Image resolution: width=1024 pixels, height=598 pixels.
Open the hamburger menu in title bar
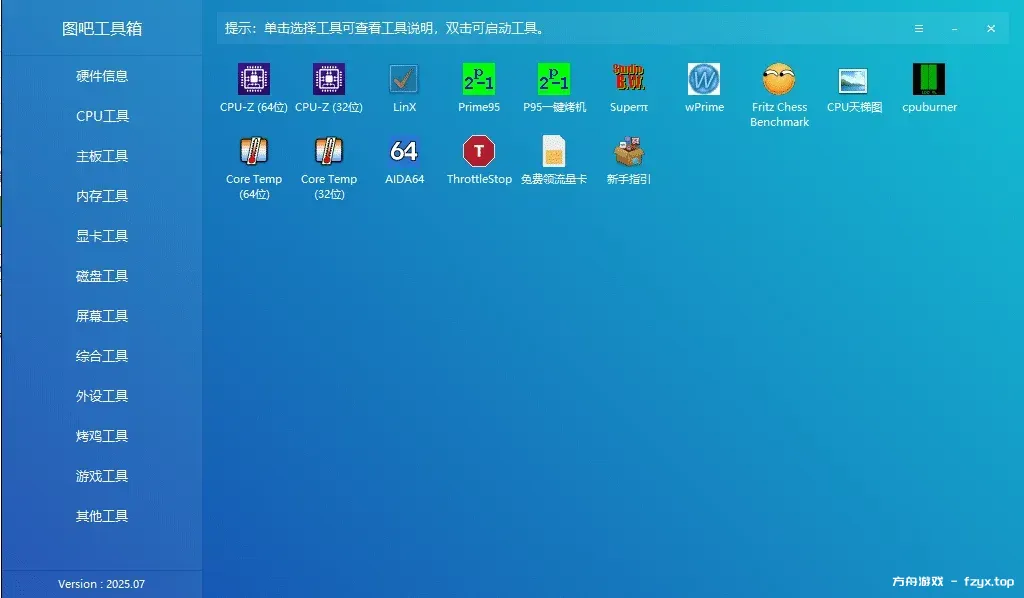pyautogui.click(x=919, y=29)
